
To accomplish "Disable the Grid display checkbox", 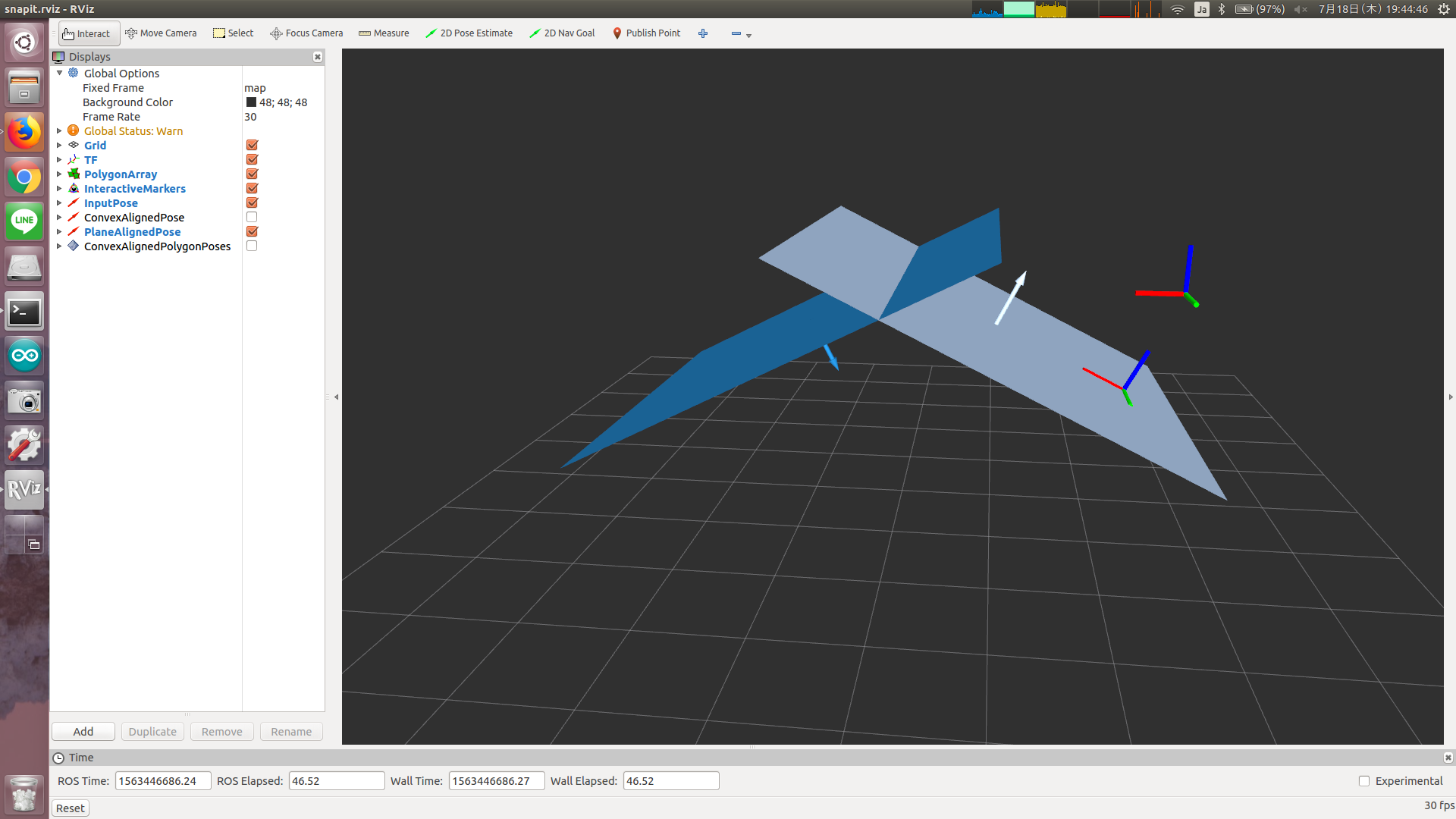I will pos(252,146).
